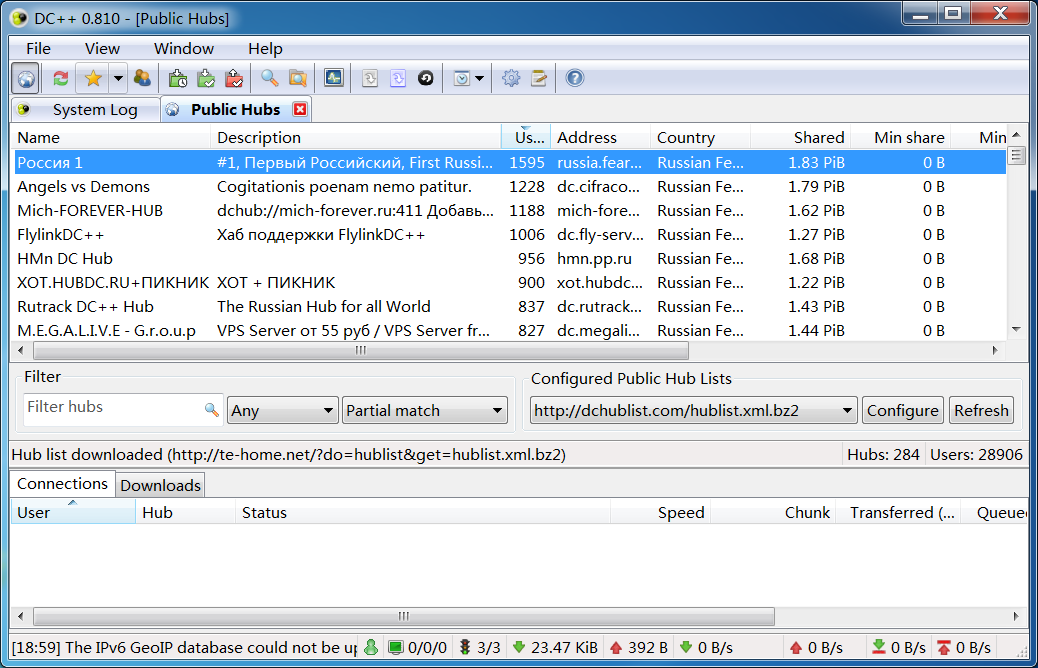The image size is (1038, 668).
Task: Expand the Favorite Hubs dropdown arrow
Action: pyautogui.click(x=118, y=78)
